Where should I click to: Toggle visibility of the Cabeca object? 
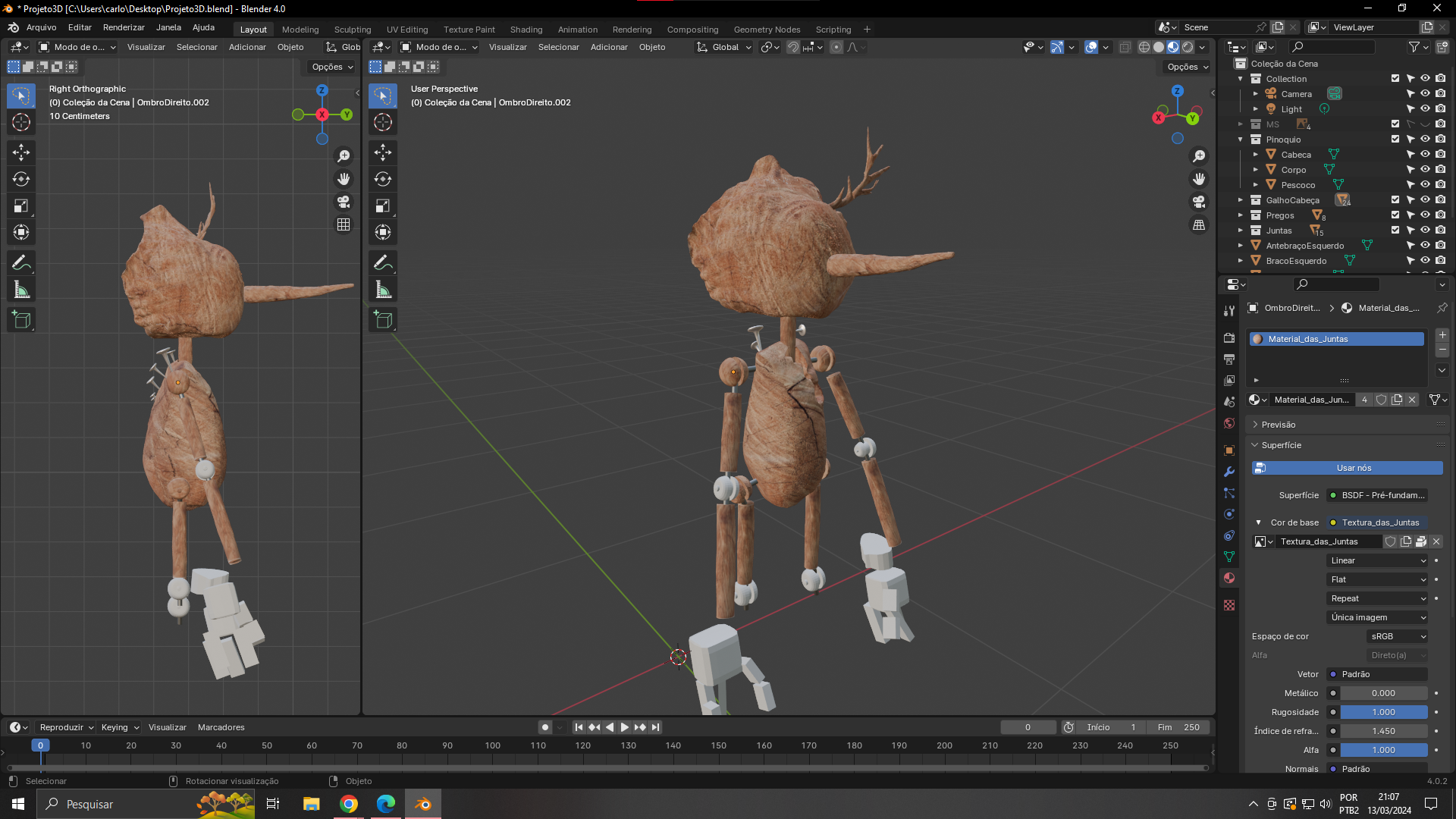click(1425, 155)
